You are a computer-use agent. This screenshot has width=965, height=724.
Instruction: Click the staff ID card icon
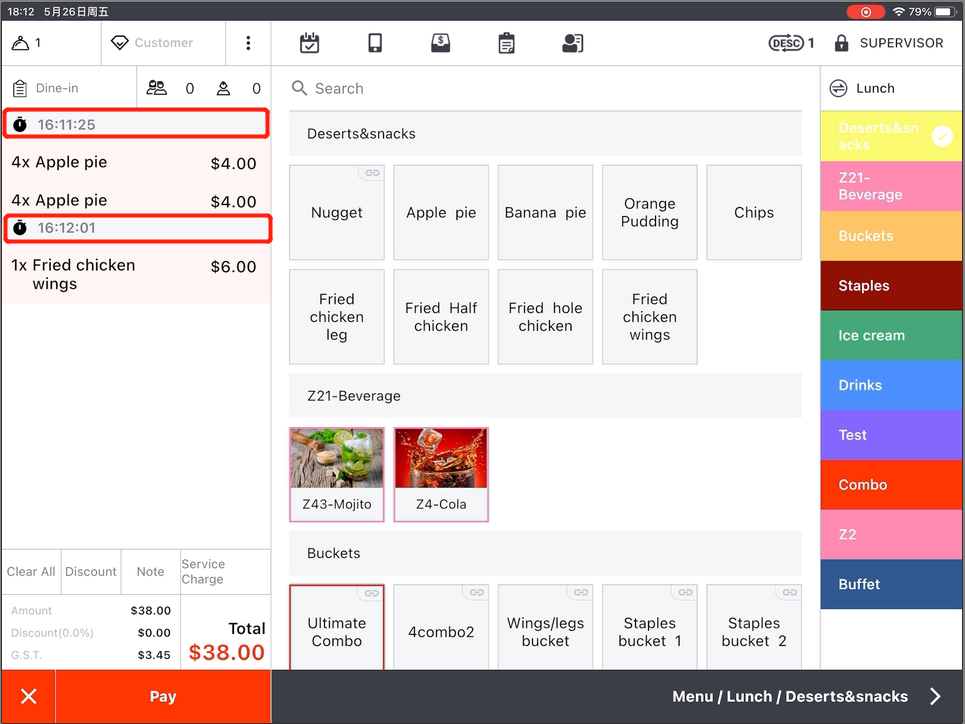[x=572, y=43]
